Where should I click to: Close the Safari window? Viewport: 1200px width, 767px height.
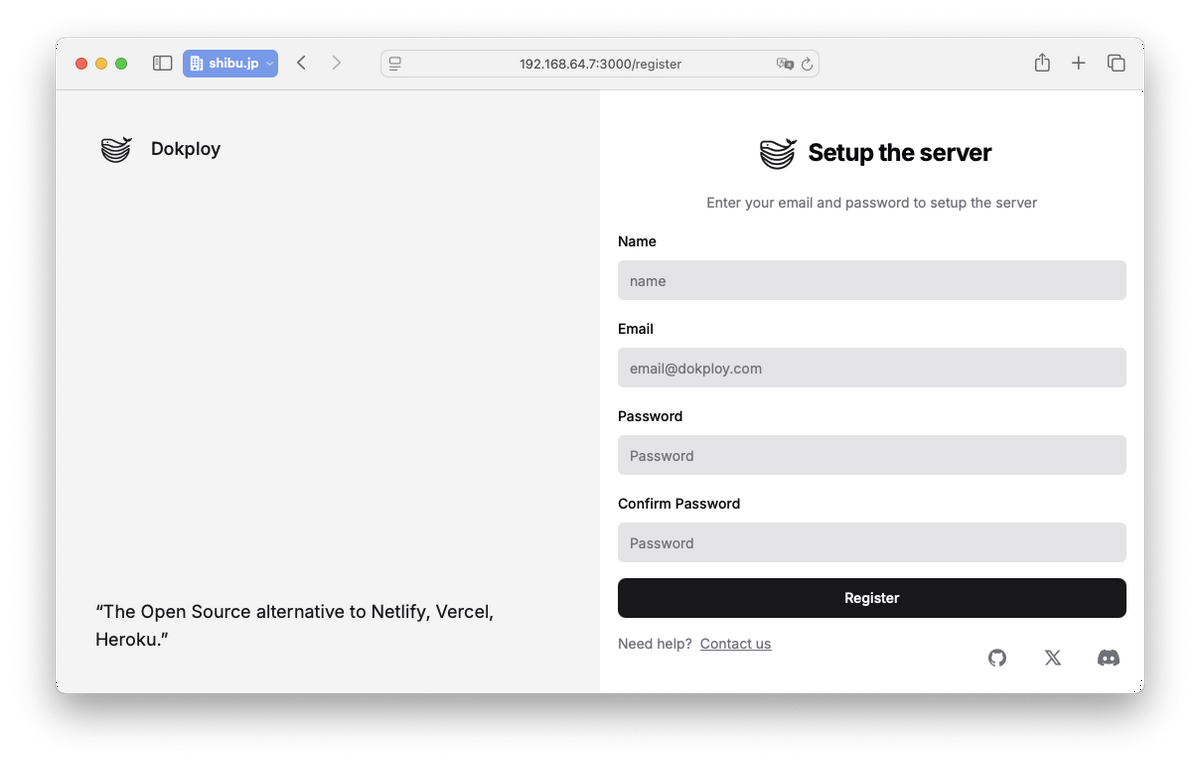pyautogui.click(x=82, y=64)
